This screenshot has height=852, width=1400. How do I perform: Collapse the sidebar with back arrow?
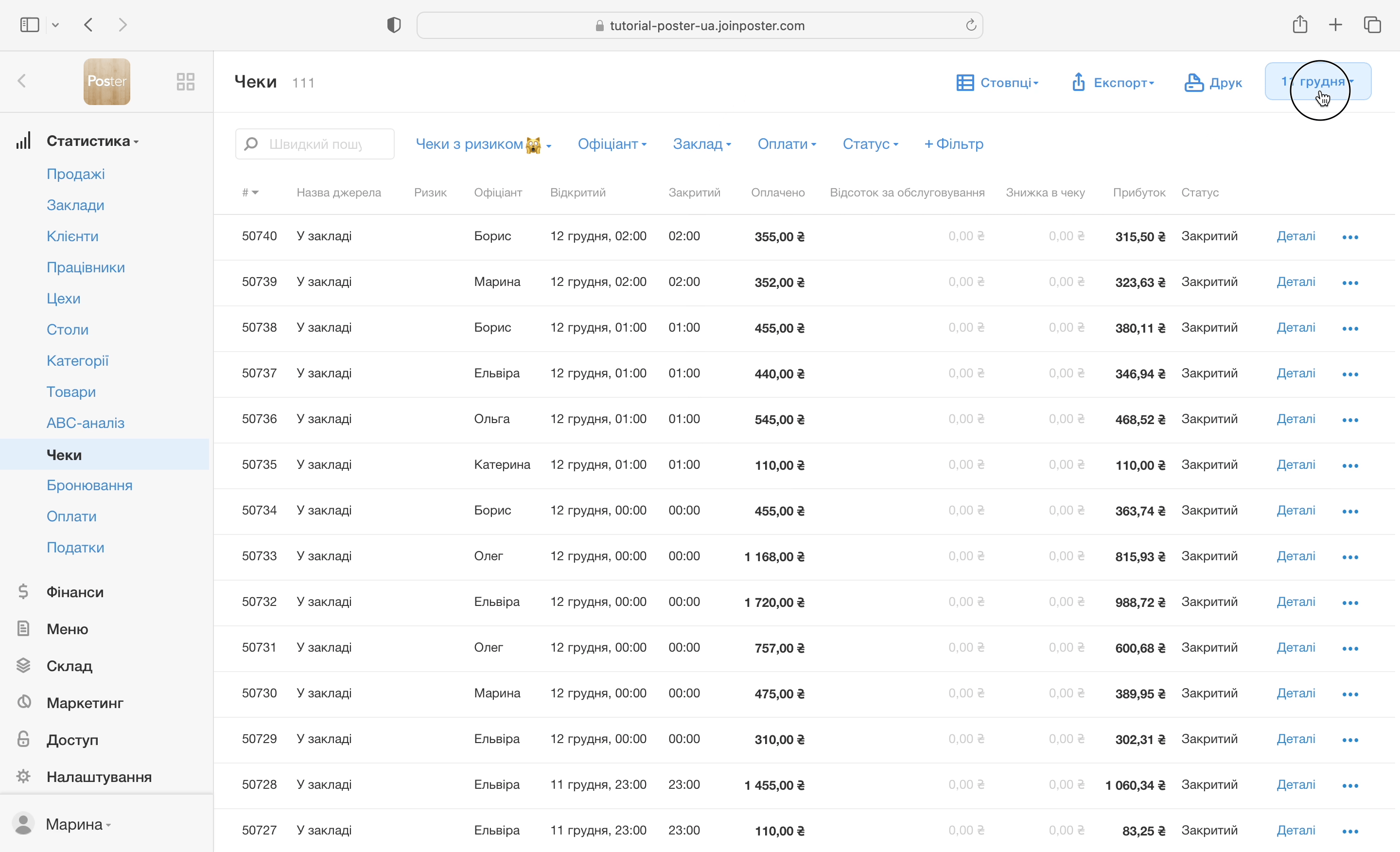pyautogui.click(x=21, y=81)
